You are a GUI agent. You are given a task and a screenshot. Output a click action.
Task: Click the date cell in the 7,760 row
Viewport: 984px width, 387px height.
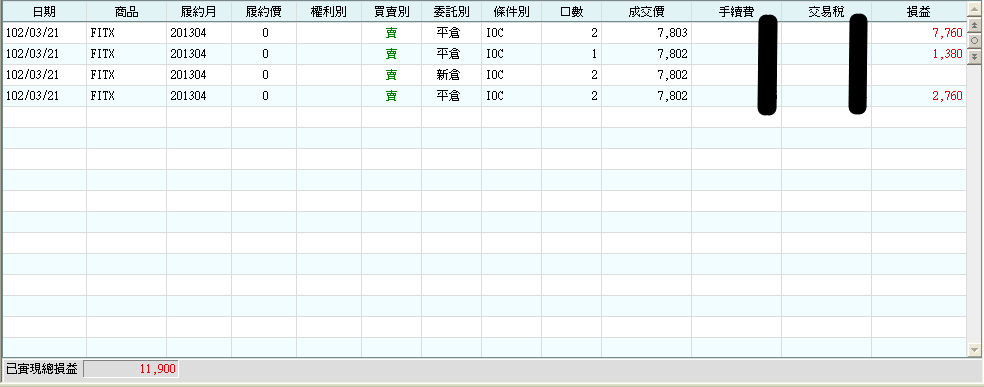45,33
